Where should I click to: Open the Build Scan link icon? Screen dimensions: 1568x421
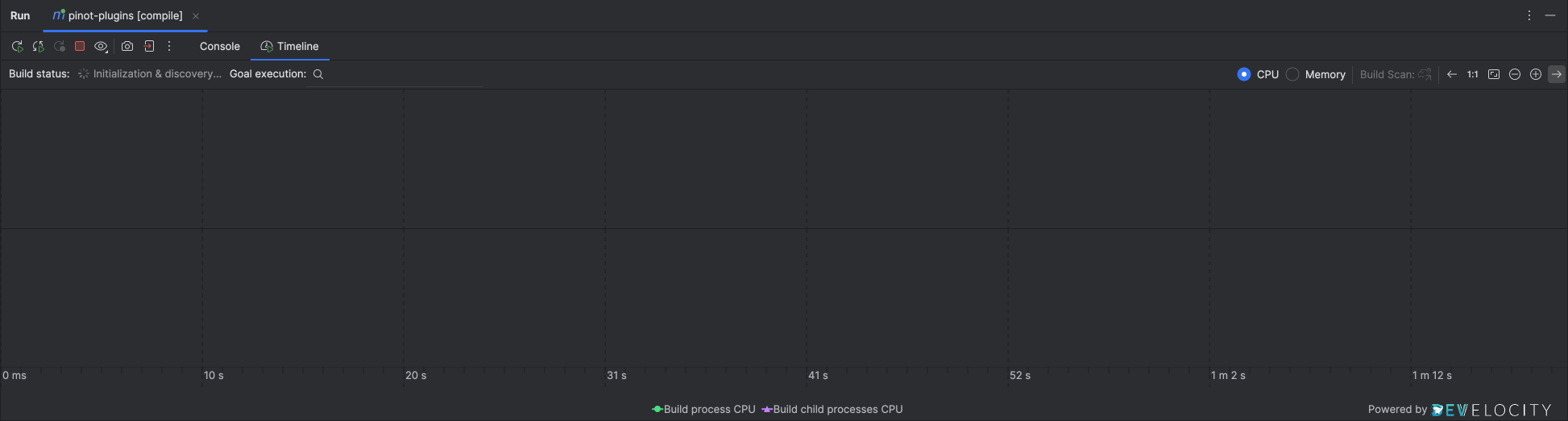tap(1425, 74)
